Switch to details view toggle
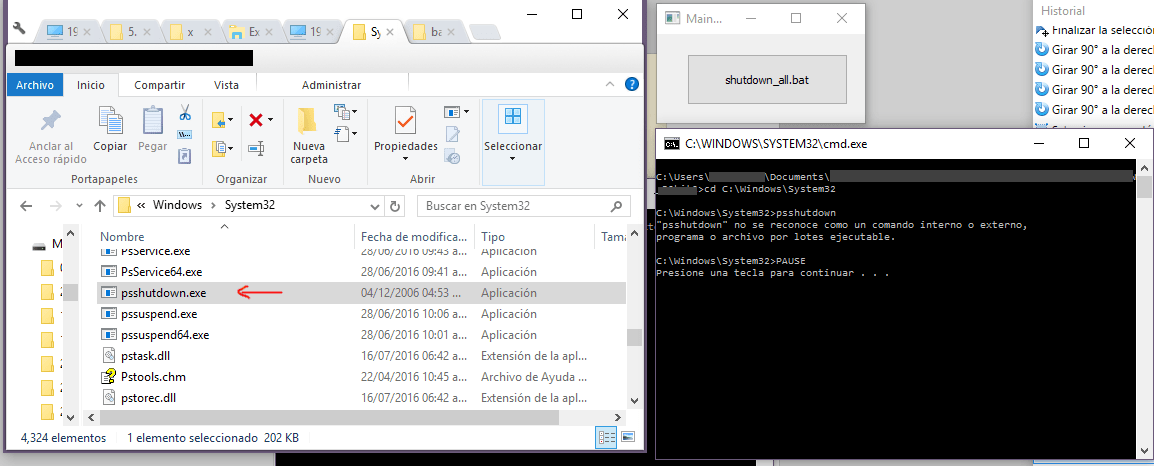Image resolution: width=1154 pixels, height=466 pixels. click(x=606, y=437)
